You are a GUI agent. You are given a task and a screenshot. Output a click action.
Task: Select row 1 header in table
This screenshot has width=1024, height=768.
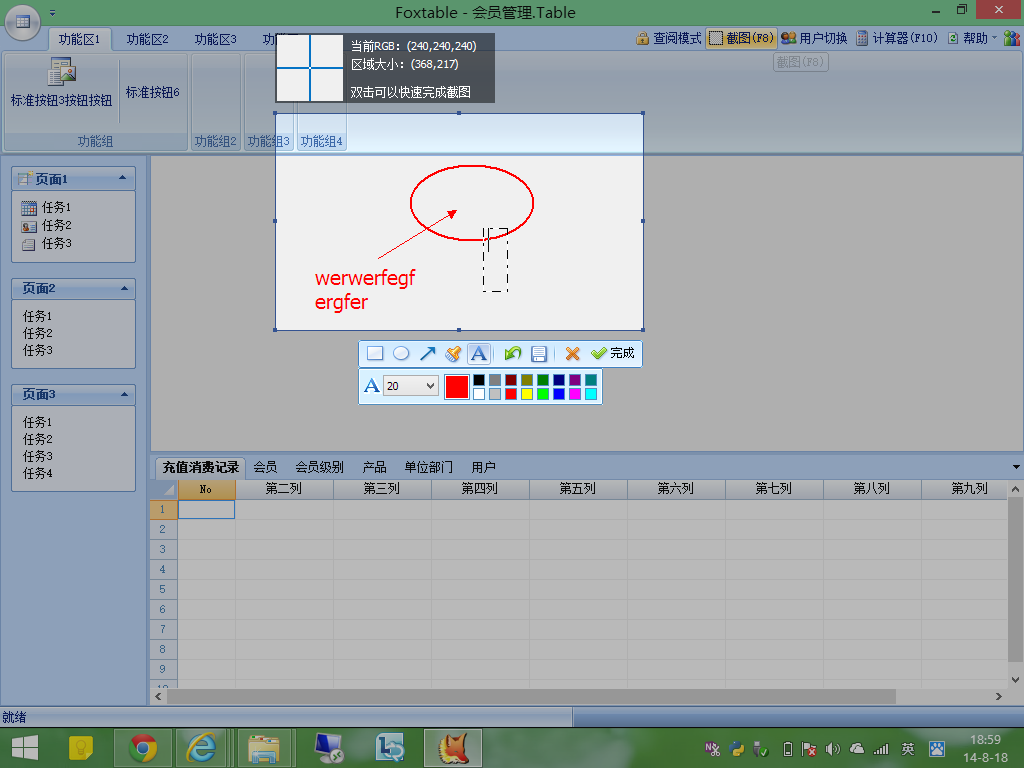pyautogui.click(x=163, y=509)
